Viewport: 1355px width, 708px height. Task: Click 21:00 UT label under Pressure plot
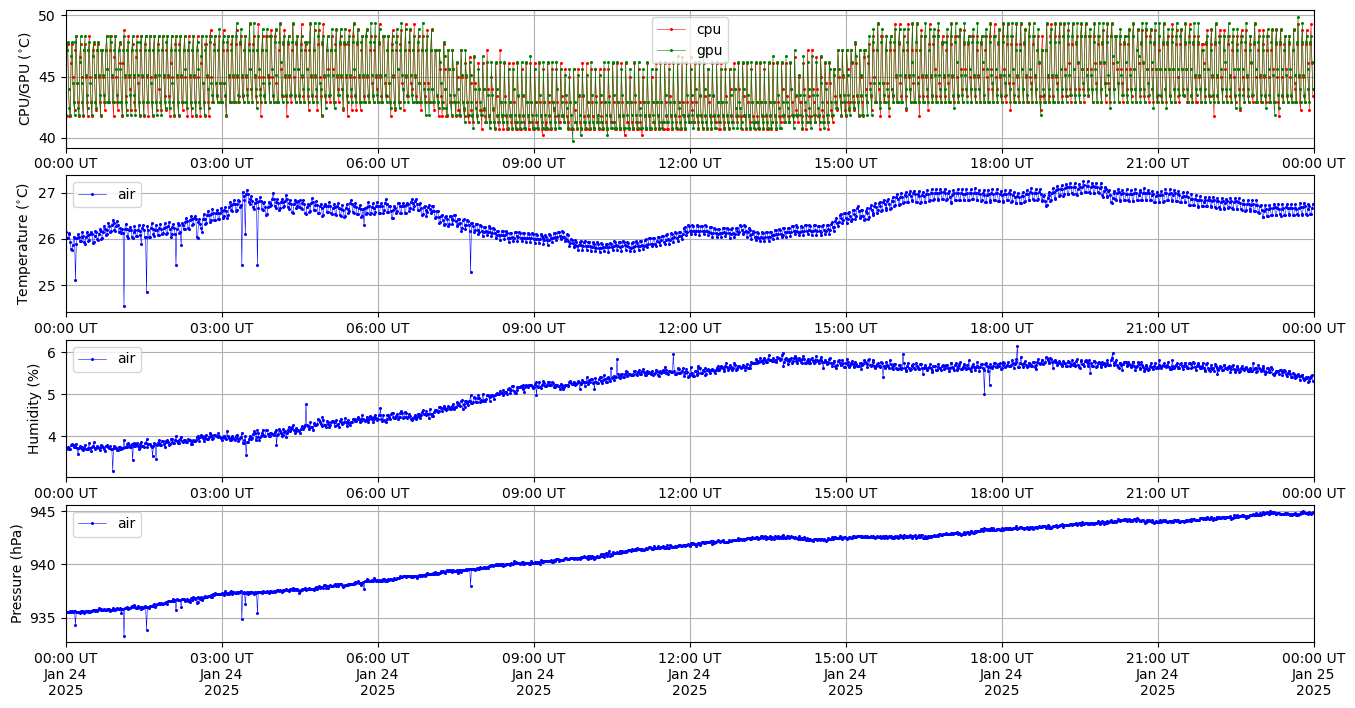click(x=1158, y=657)
